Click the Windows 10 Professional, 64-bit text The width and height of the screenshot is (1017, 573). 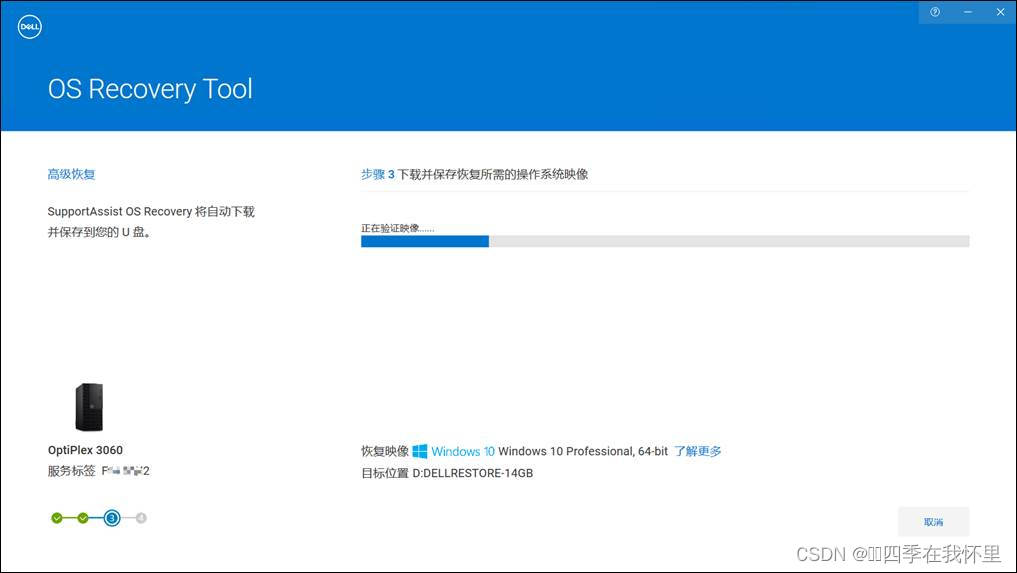[x=582, y=451]
